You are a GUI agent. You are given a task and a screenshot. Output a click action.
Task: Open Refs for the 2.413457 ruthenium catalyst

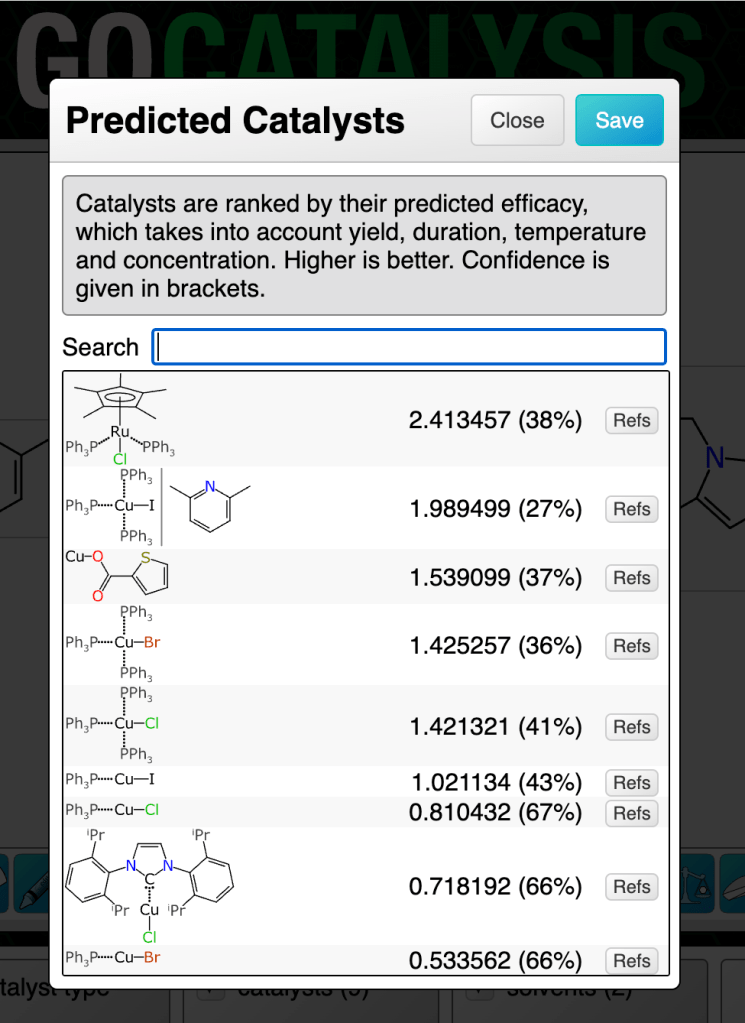(x=632, y=421)
